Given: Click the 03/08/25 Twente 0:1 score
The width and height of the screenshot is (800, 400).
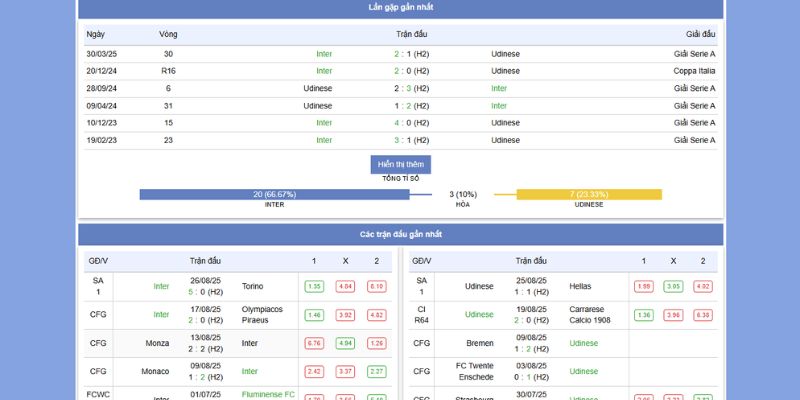Looking at the screenshot, I should point(532,377).
